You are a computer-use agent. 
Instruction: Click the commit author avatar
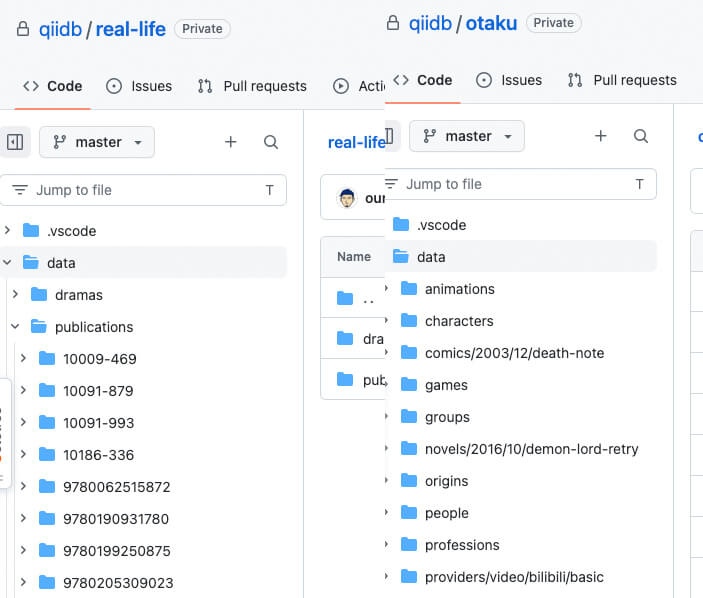[347, 198]
